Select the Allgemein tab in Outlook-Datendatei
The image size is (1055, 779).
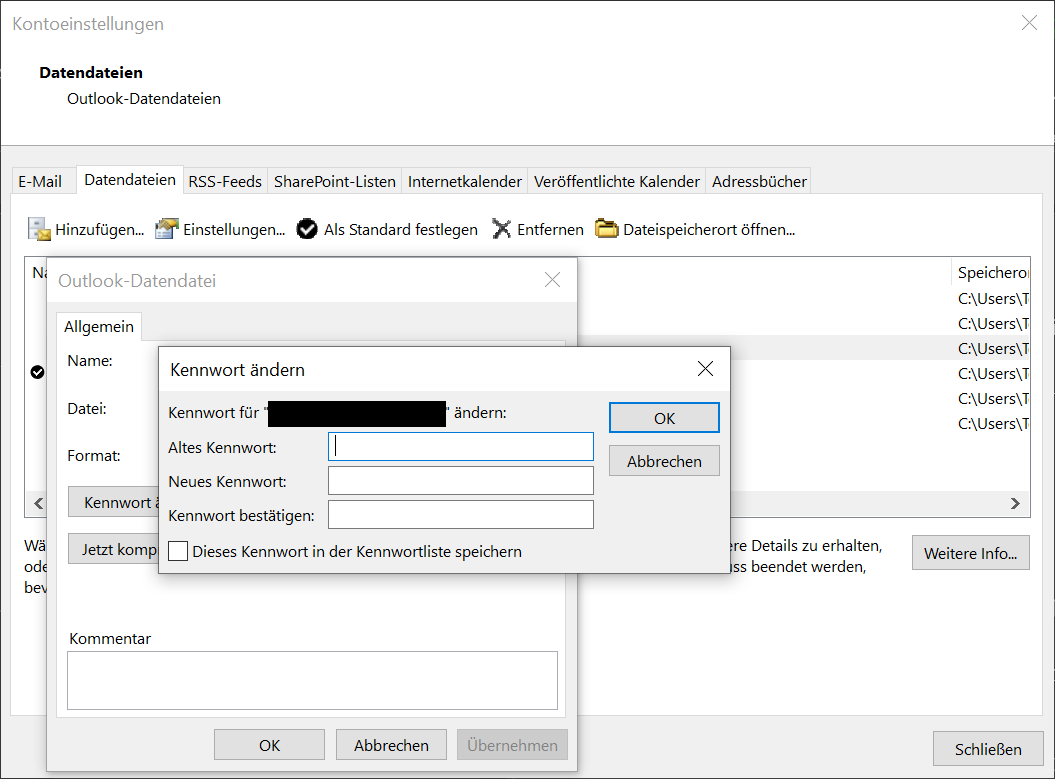tap(99, 327)
